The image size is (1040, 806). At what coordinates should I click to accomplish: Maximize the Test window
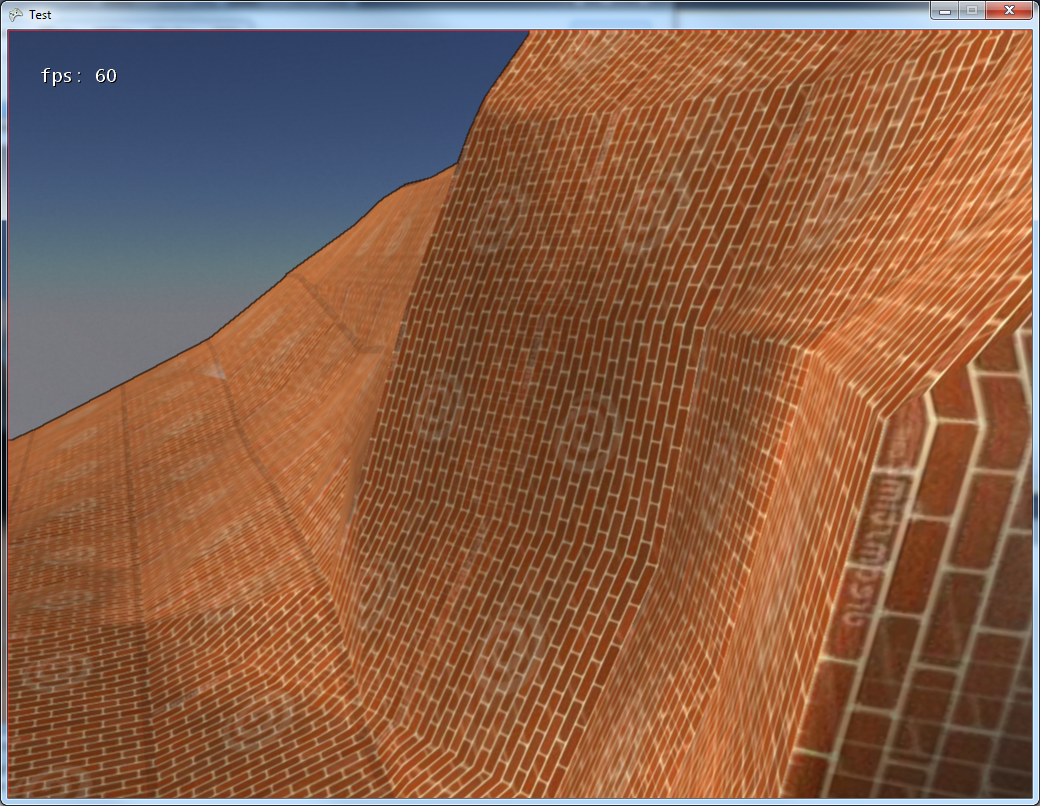pos(971,10)
